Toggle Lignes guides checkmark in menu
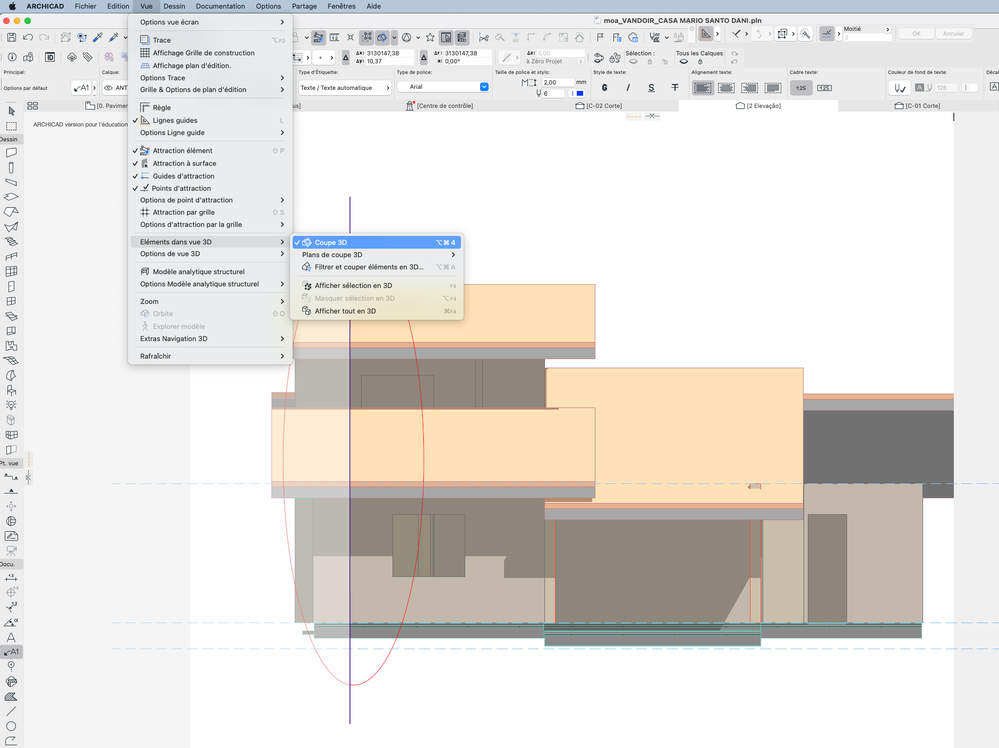999x748 pixels. tap(175, 120)
